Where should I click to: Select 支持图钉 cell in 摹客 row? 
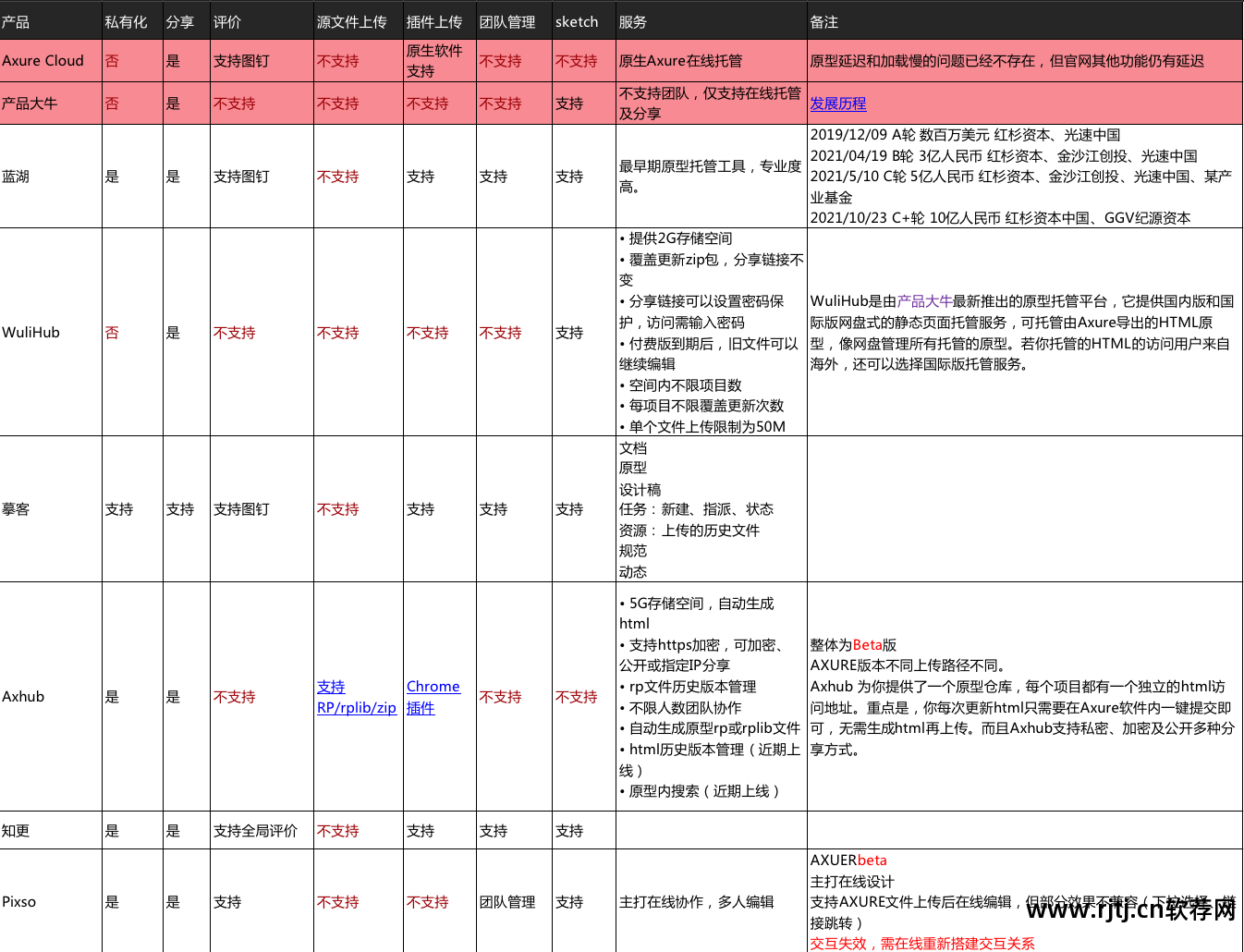(x=262, y=509)
